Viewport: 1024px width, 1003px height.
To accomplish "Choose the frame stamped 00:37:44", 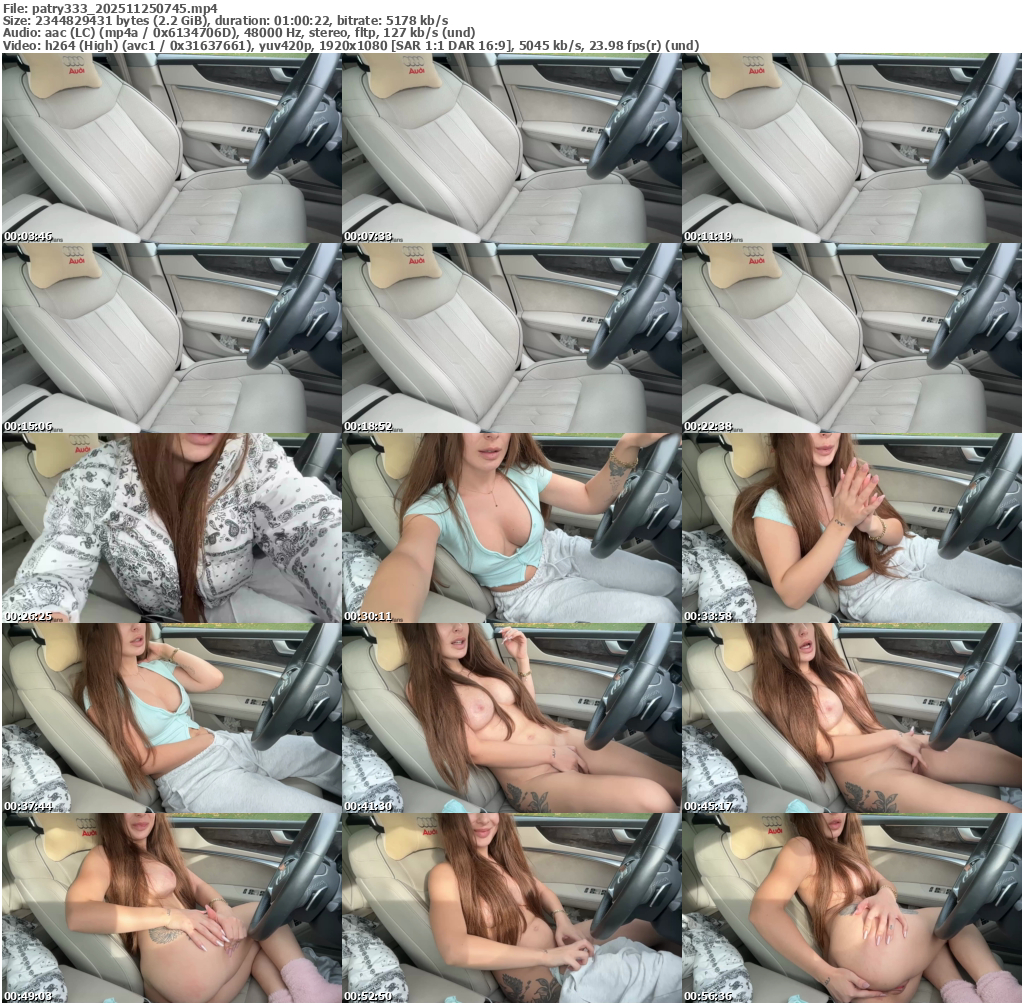I will click(171, 718).
